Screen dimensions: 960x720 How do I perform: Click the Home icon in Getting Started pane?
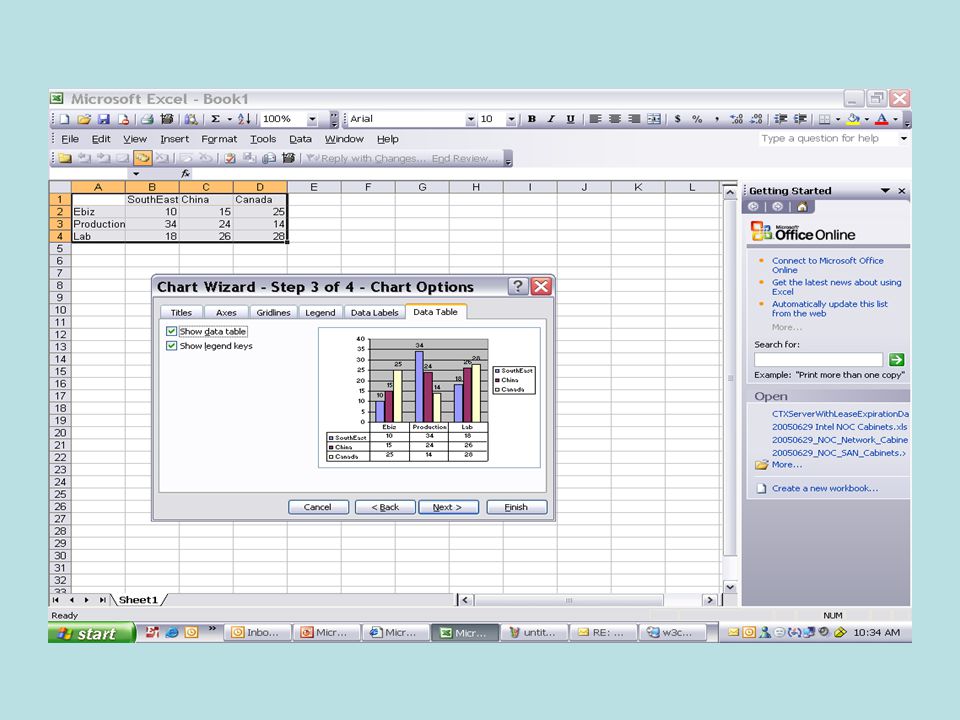tap(802, 207)
